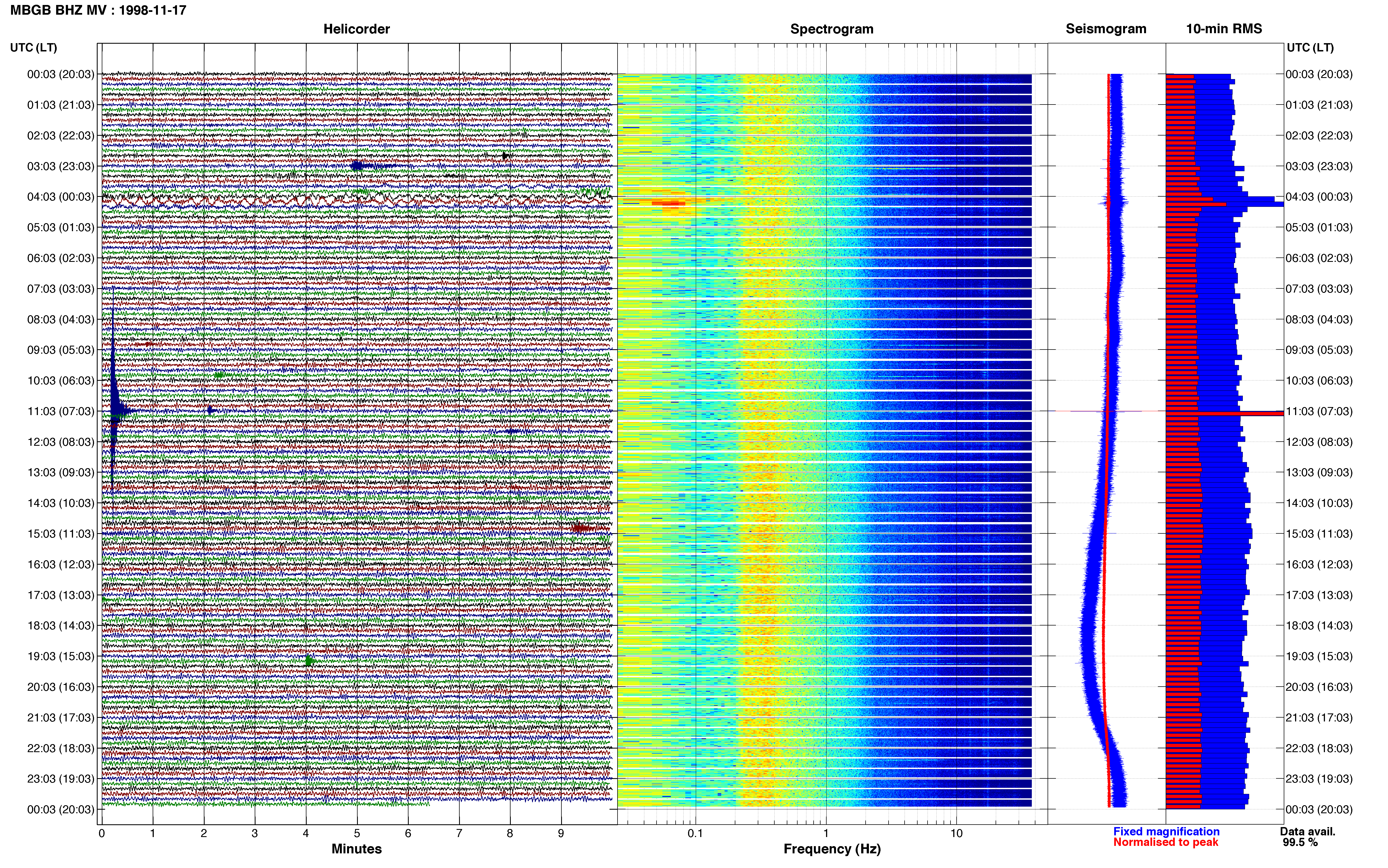Click the "UTC (LT)" label left of the Helicorder

pyautogui.click(x=33, y=48)
